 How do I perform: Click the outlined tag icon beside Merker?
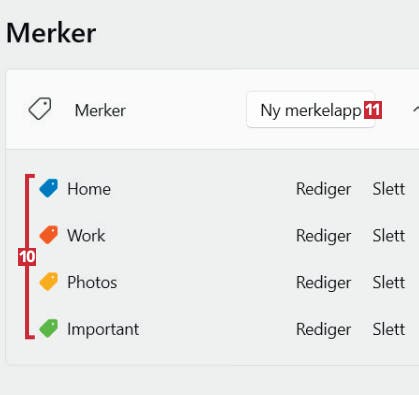click(x=40, y=109)
